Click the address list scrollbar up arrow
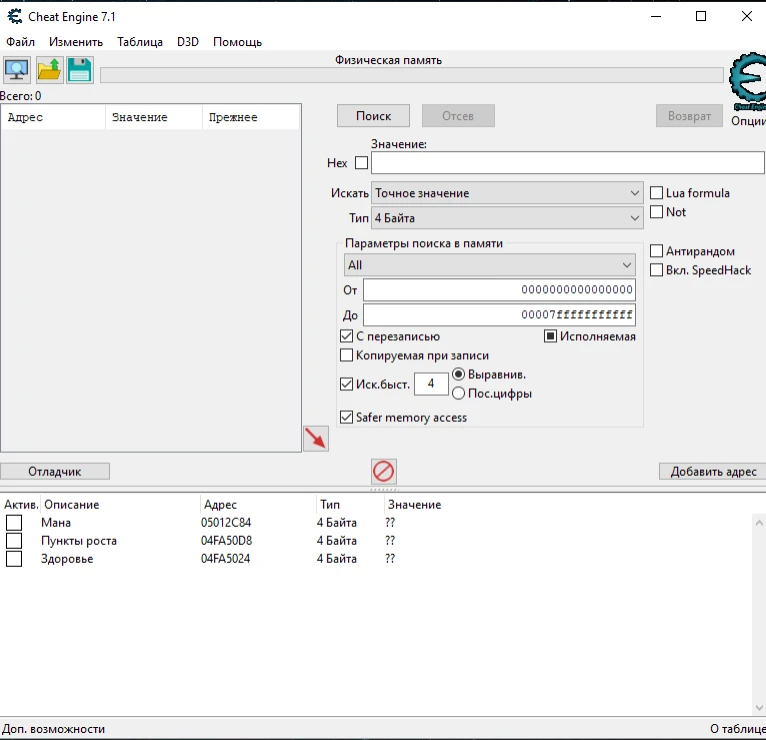Screen dimensions: 766x740 click(x=759, y=523)
